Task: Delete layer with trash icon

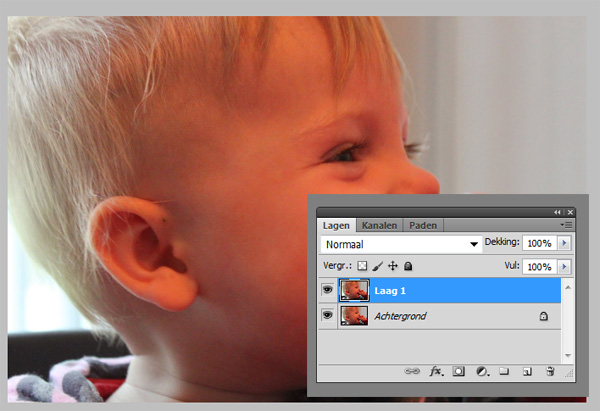Action: coord(550,371)
